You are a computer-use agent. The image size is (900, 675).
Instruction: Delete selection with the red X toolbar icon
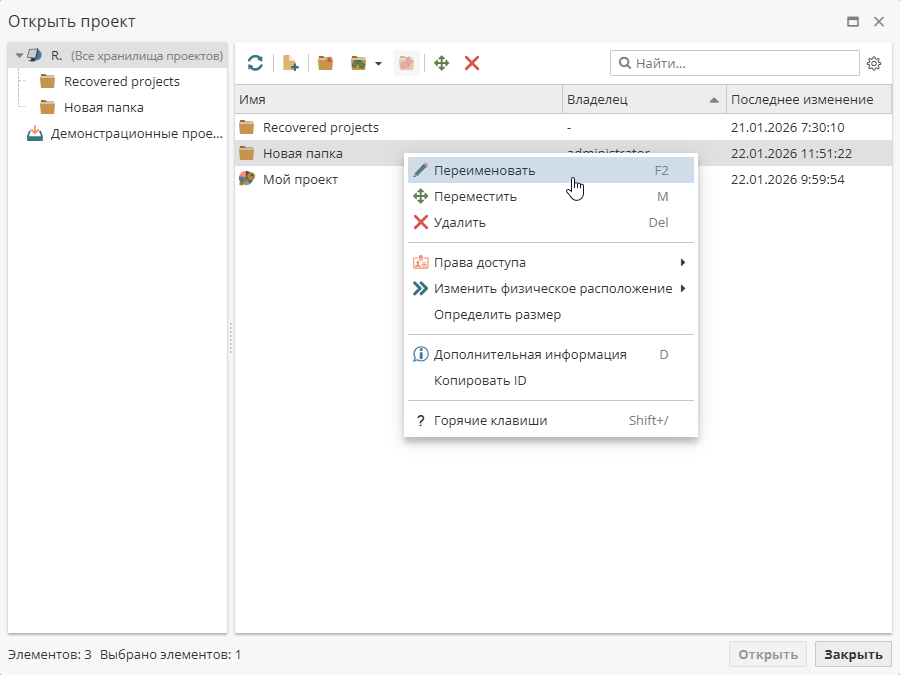pos(471,62)
